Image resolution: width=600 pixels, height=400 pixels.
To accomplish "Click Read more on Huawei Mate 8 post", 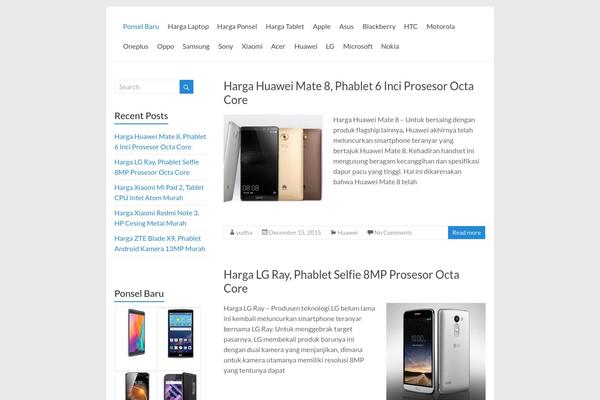I will [466, 232].
